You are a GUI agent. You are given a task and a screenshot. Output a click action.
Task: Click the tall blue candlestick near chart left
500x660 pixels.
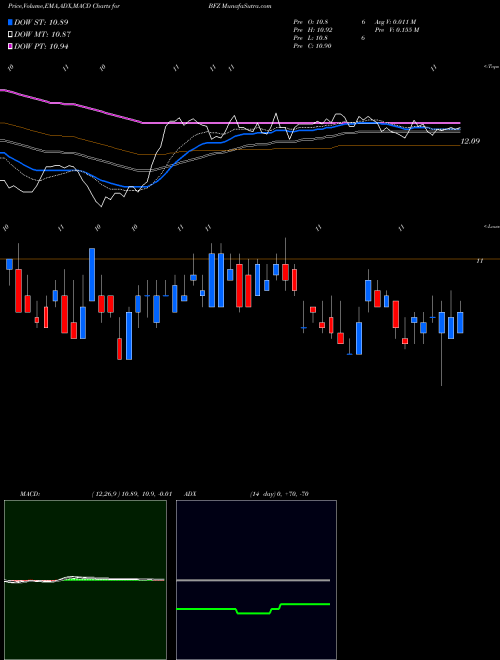92,274
